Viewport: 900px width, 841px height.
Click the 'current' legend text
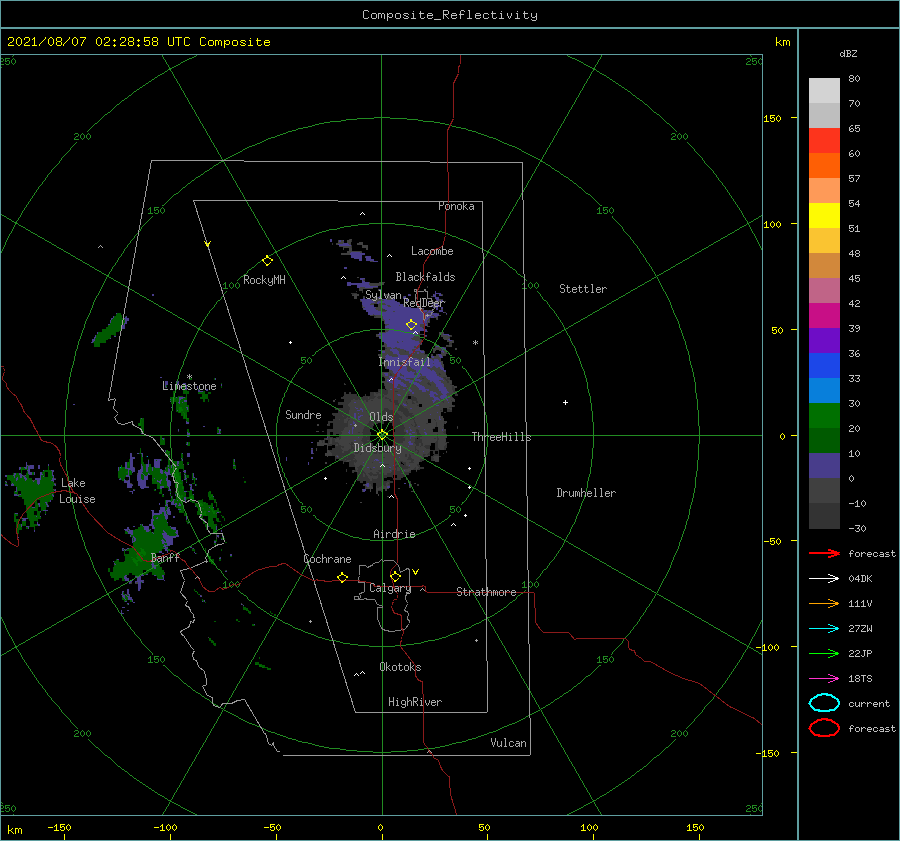869,703
